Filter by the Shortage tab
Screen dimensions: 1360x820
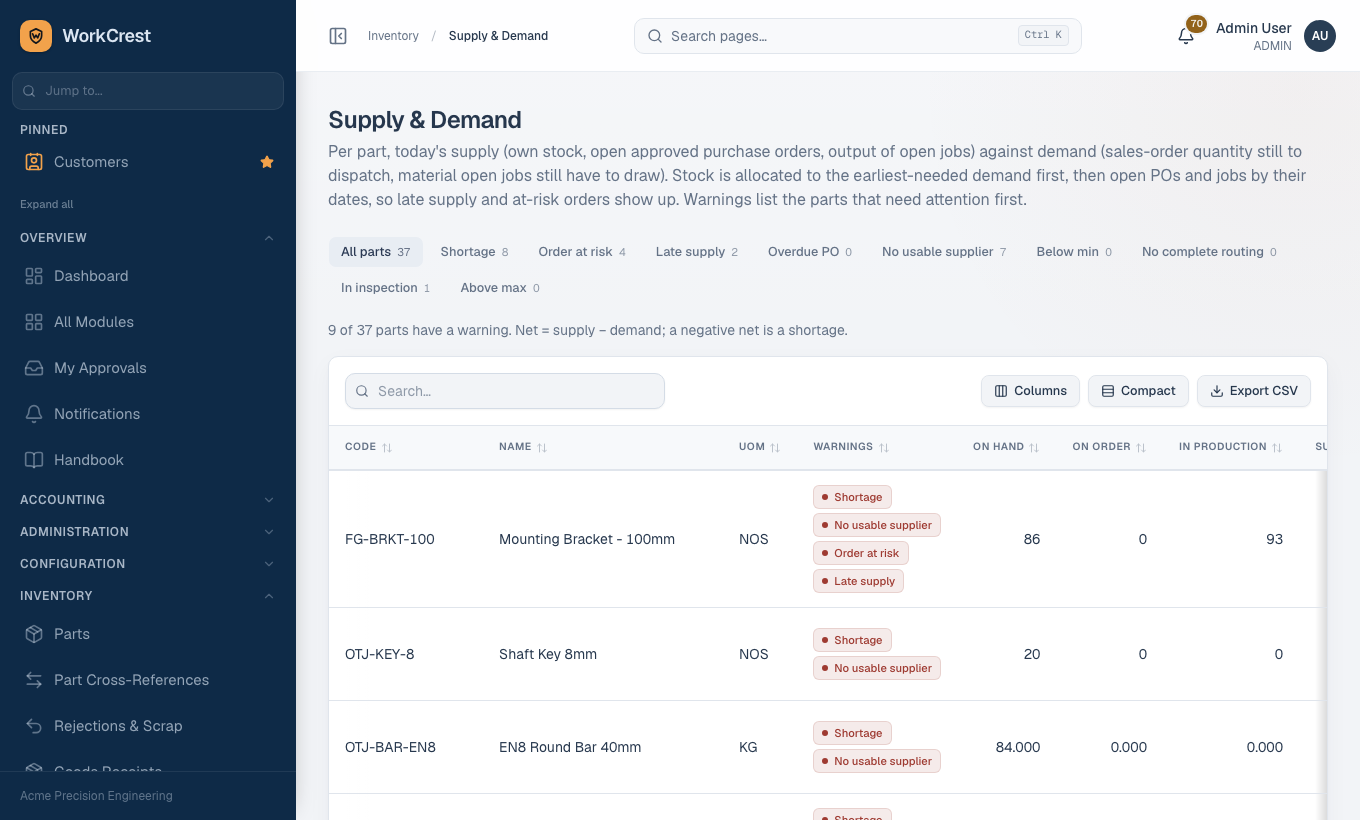click(x=474, y=252)
